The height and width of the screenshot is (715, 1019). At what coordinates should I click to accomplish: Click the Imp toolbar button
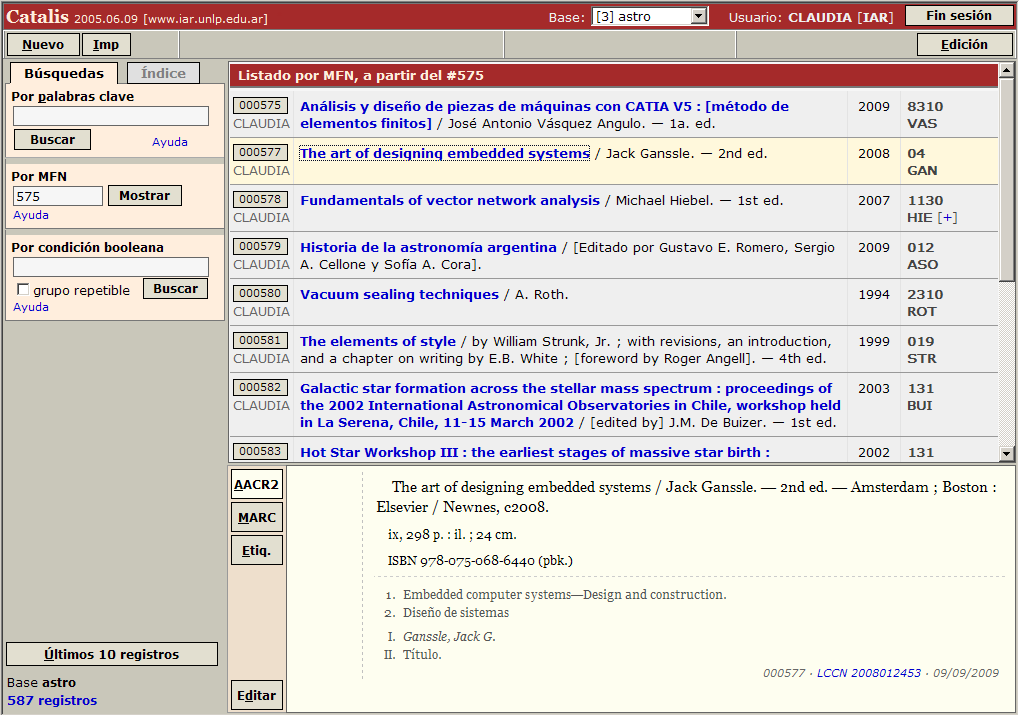(106, 45)
